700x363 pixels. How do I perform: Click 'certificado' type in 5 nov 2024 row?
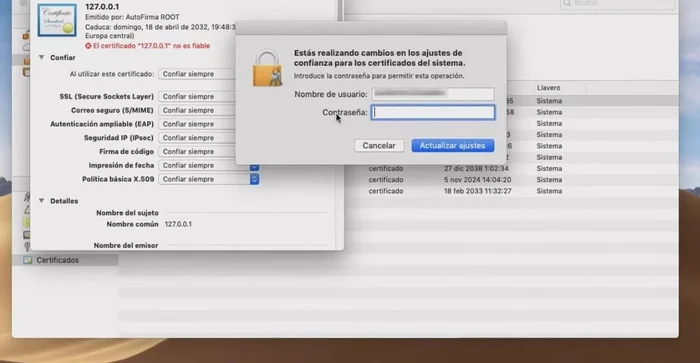click(386, 179)
